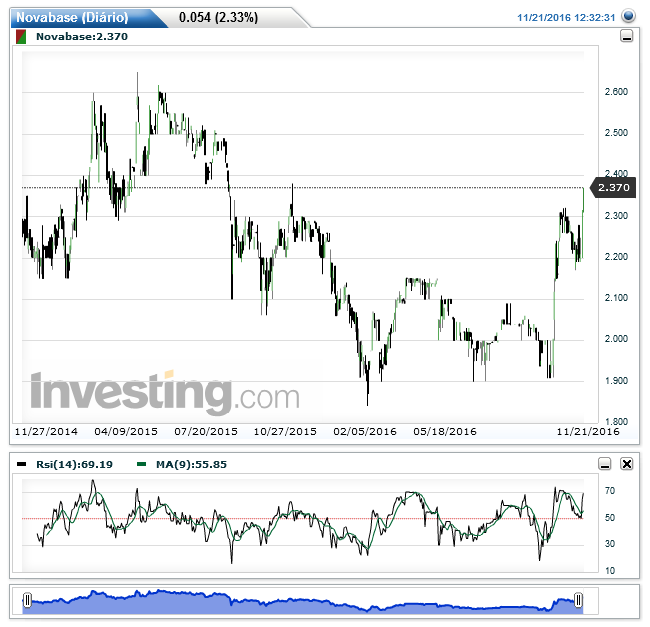The width and height of the screenshot is (650, 627).
Task: Click the 0.054 (2.33%) change tab
Action: [218, 17]
